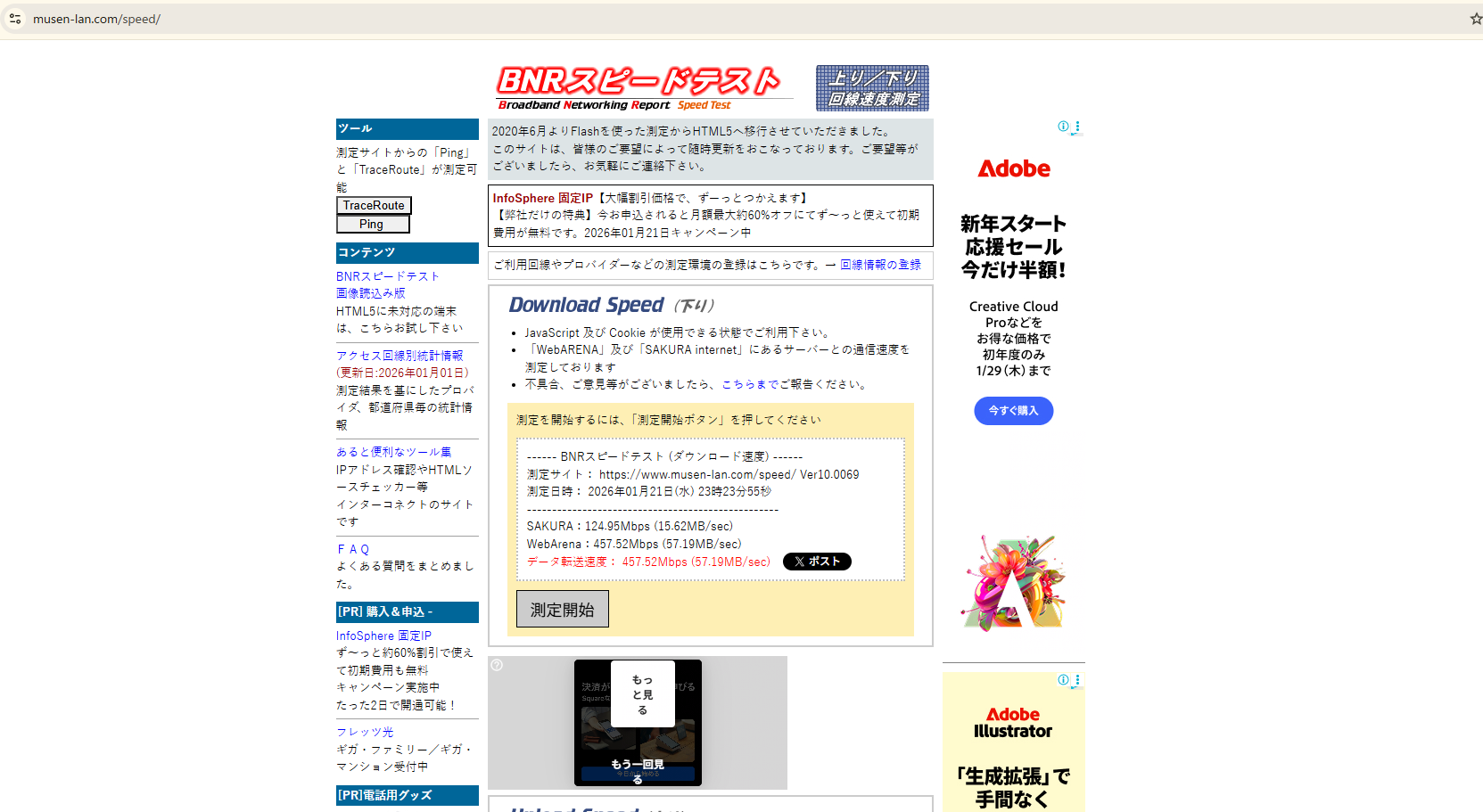The width and height of the screenshot is (1483, 812).
Task: Click the BNR Speed Test logo banner
Action: coord(639,87)
